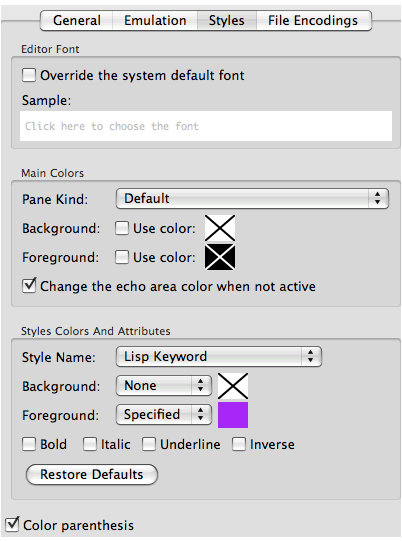The width and height of the screenshot is (402, 541).
Task: Open style Foreground Specified dropdown
Action: click(164, 414)
